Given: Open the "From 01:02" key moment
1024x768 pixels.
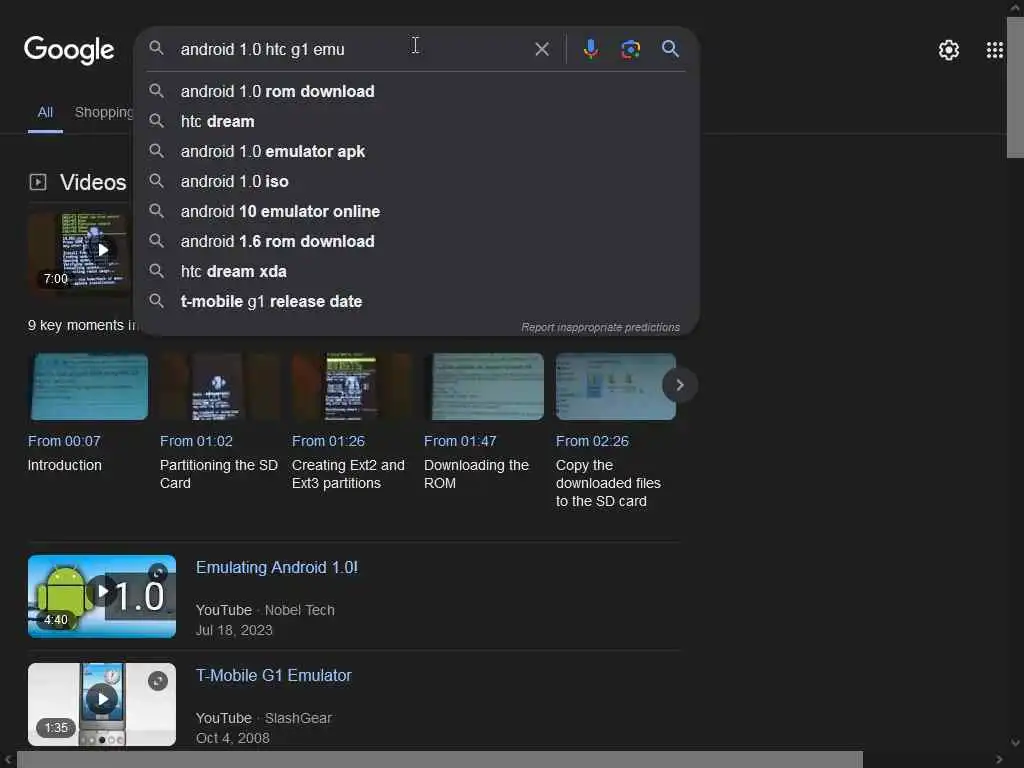Looking at the screenshot, I should point(196,441).
